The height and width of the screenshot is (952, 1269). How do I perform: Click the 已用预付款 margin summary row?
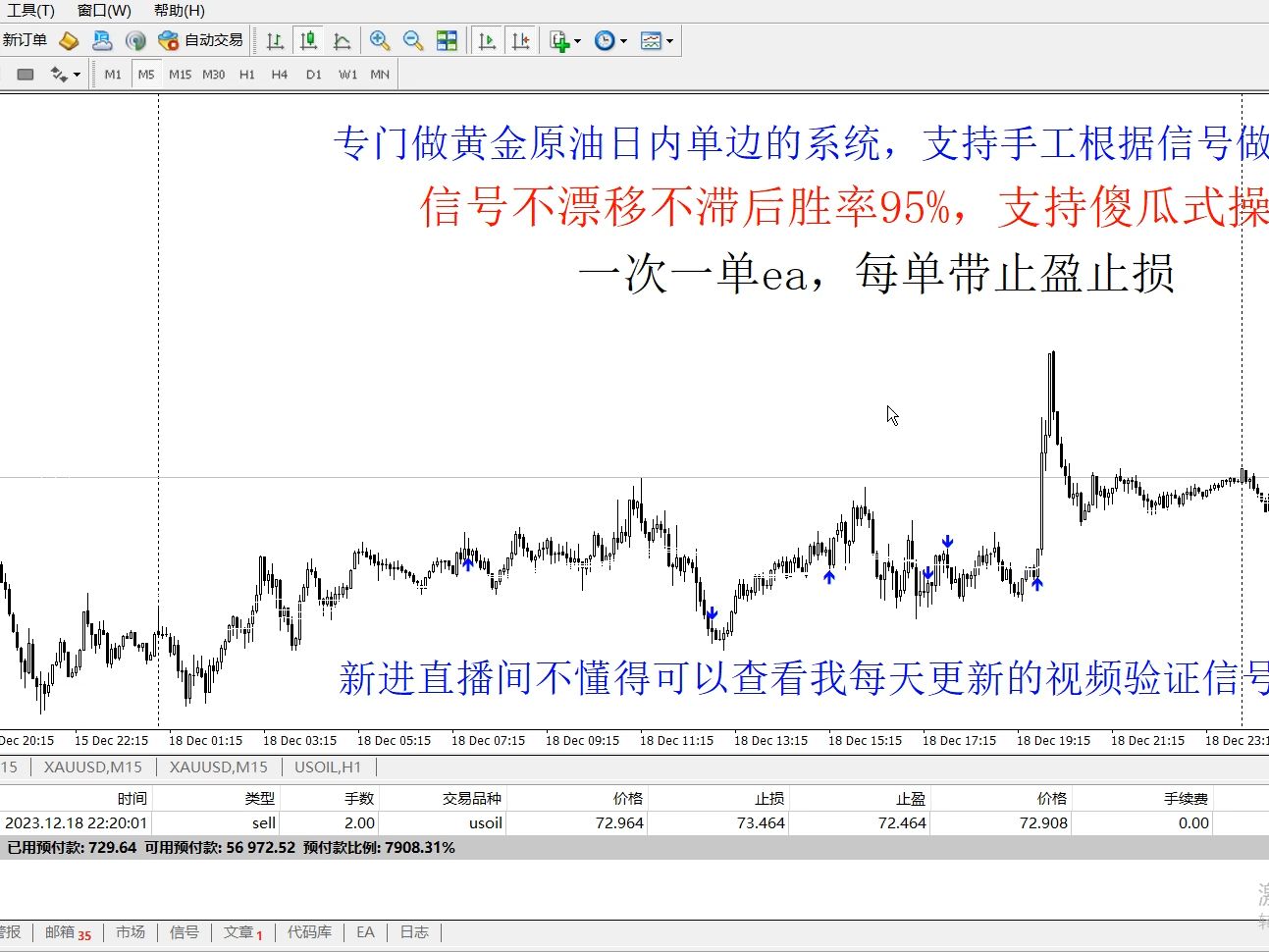point(634,848)
